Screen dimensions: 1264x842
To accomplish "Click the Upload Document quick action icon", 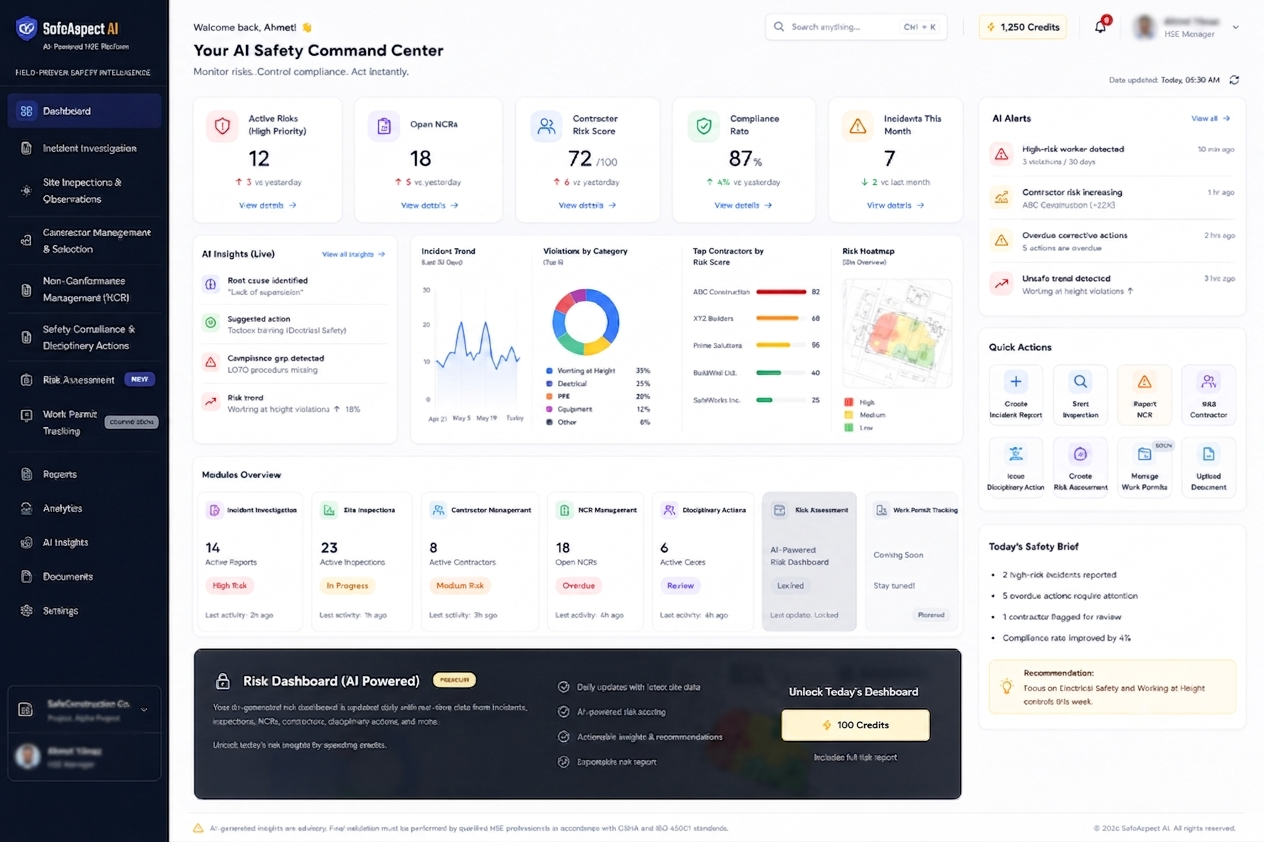I will pyautogui.click(x=1208, y=454).
